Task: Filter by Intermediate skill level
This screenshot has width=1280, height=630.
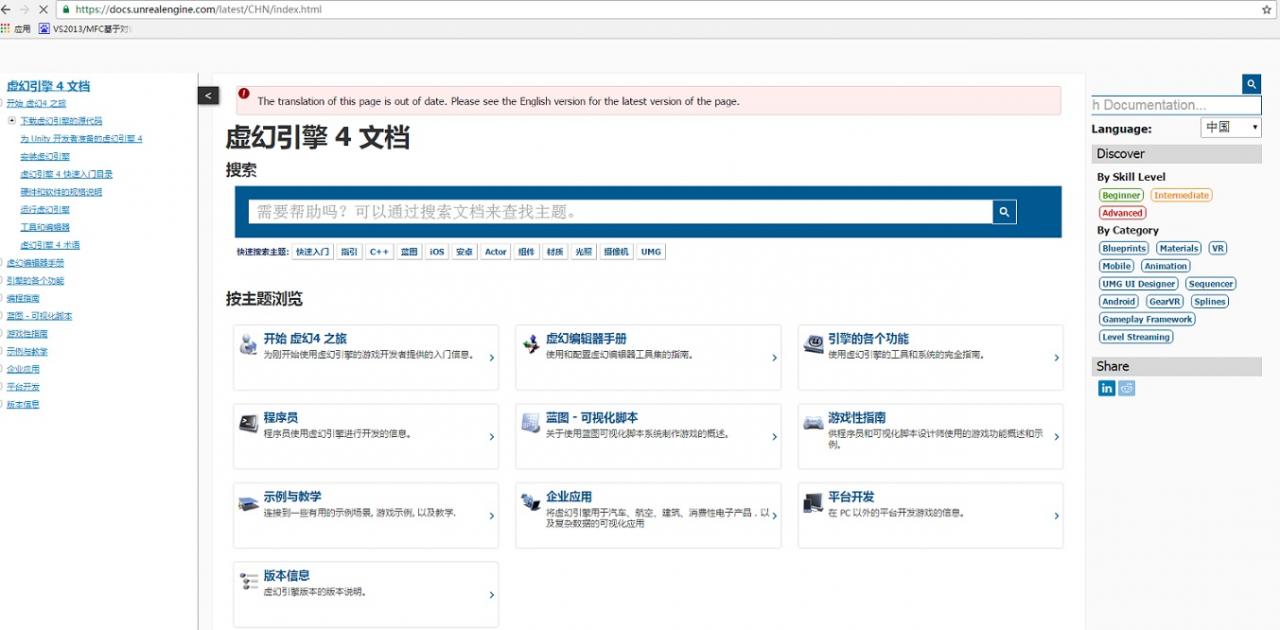Action: [1181, 195]
